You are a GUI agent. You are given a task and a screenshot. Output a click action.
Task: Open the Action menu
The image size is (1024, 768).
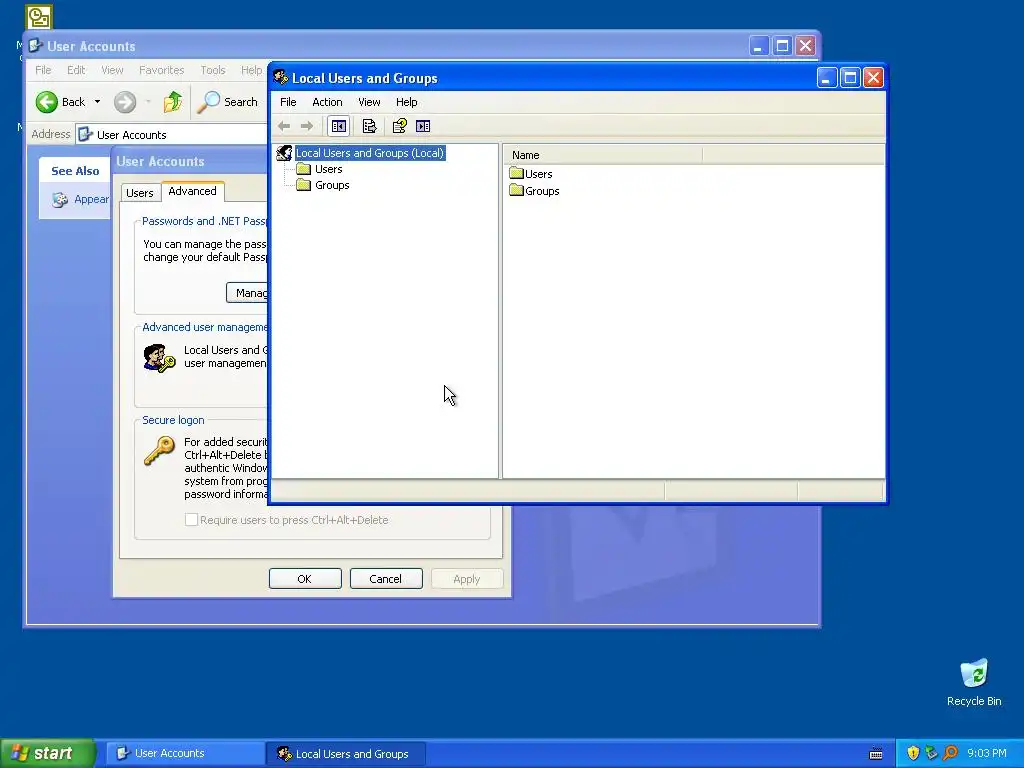pyautogui.click(x=327, y=102)
